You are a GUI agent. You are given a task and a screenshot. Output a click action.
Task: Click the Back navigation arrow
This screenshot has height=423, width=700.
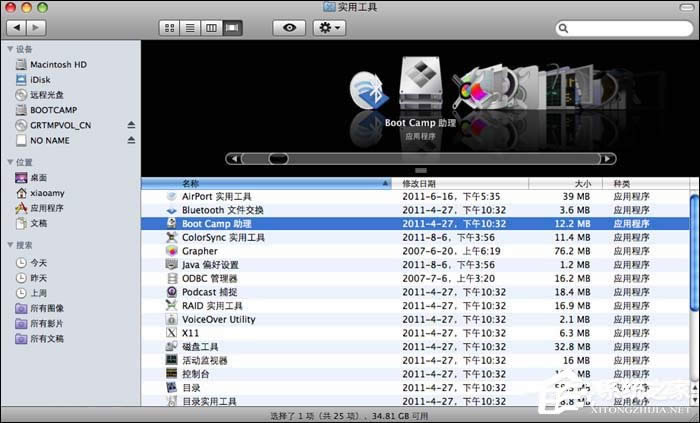[16, 28]
